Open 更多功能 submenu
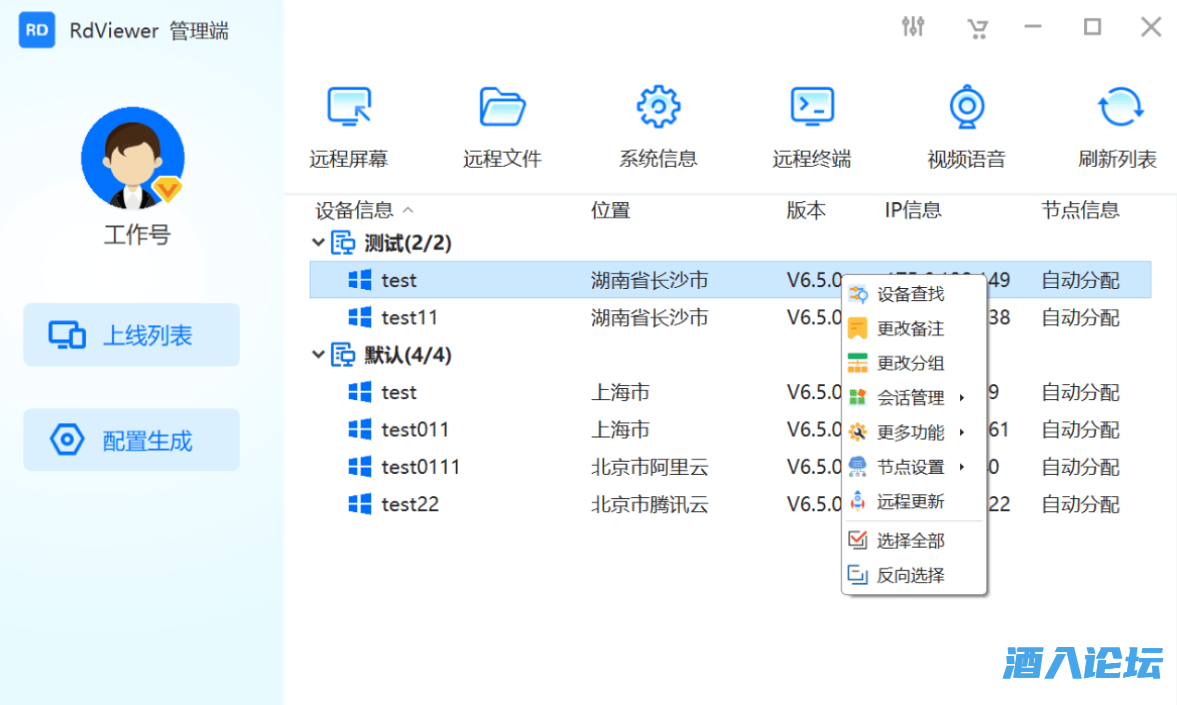1177x705 pixels. [914, 432]
